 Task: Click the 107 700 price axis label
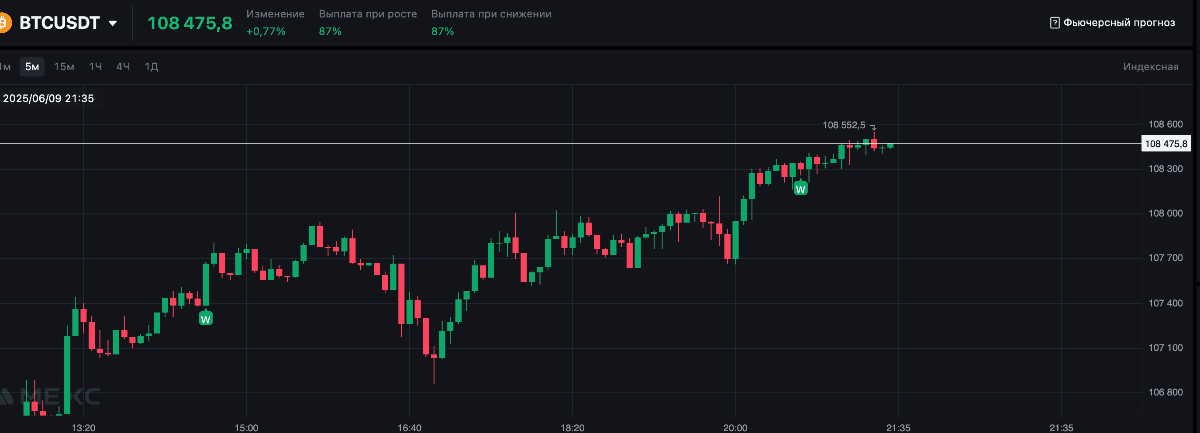tap(1166, 258)
